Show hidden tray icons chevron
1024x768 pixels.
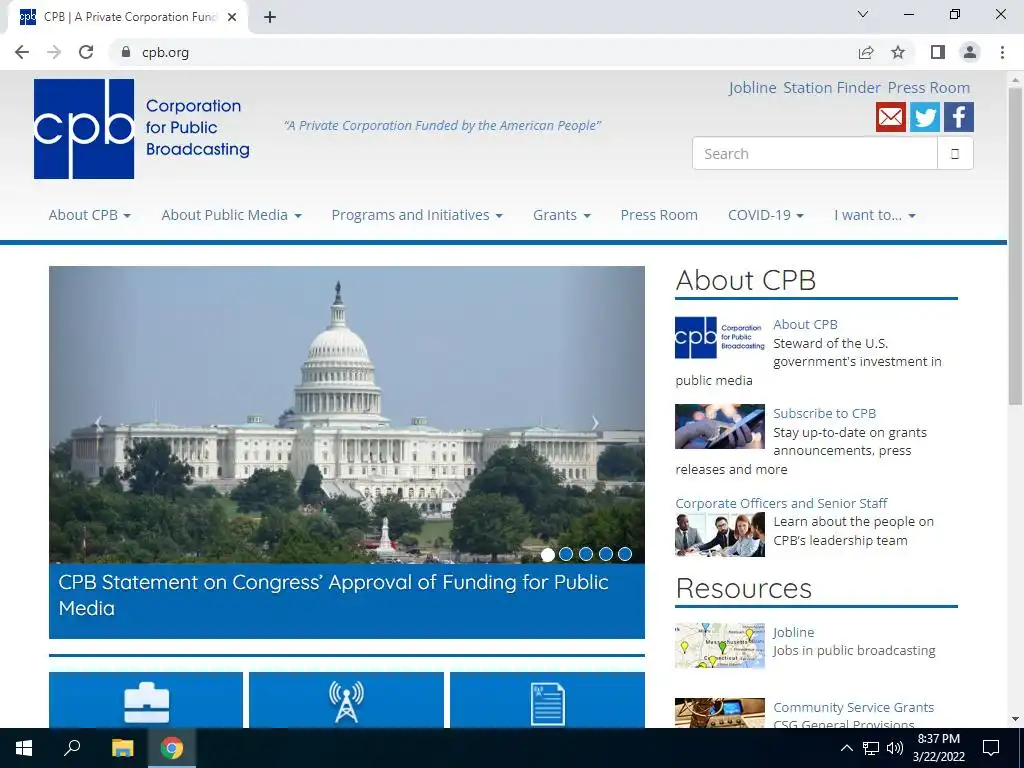click(x=846, y=748)
